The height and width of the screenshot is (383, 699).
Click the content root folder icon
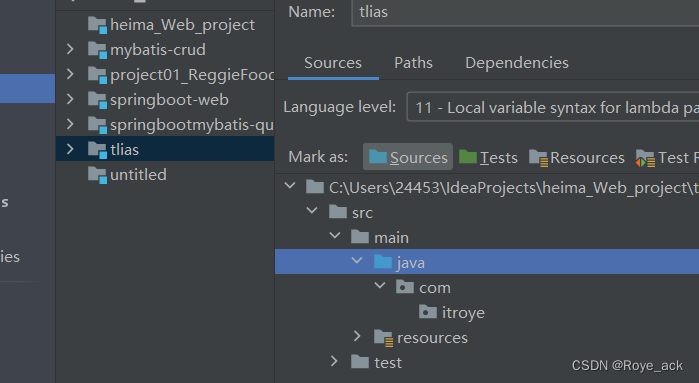(x=315, y=187)
